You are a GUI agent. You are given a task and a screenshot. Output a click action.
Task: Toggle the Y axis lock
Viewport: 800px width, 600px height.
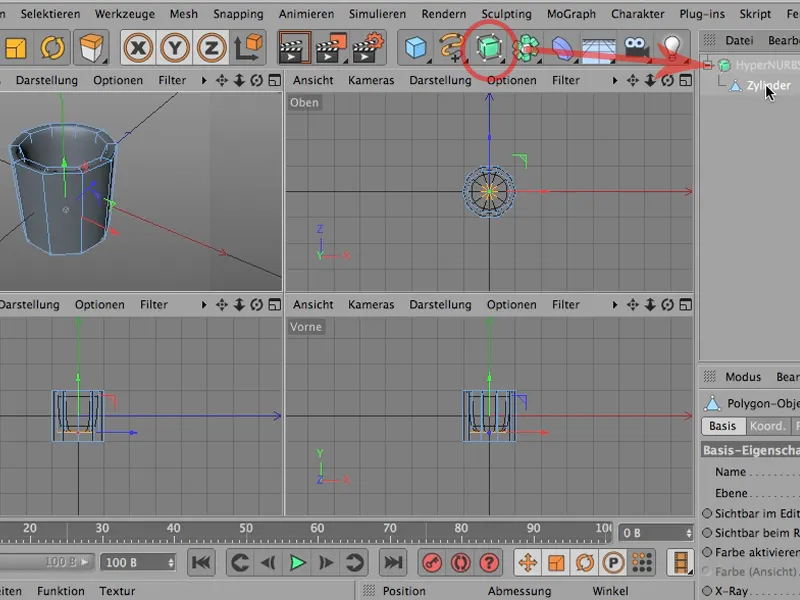[175, 48]
